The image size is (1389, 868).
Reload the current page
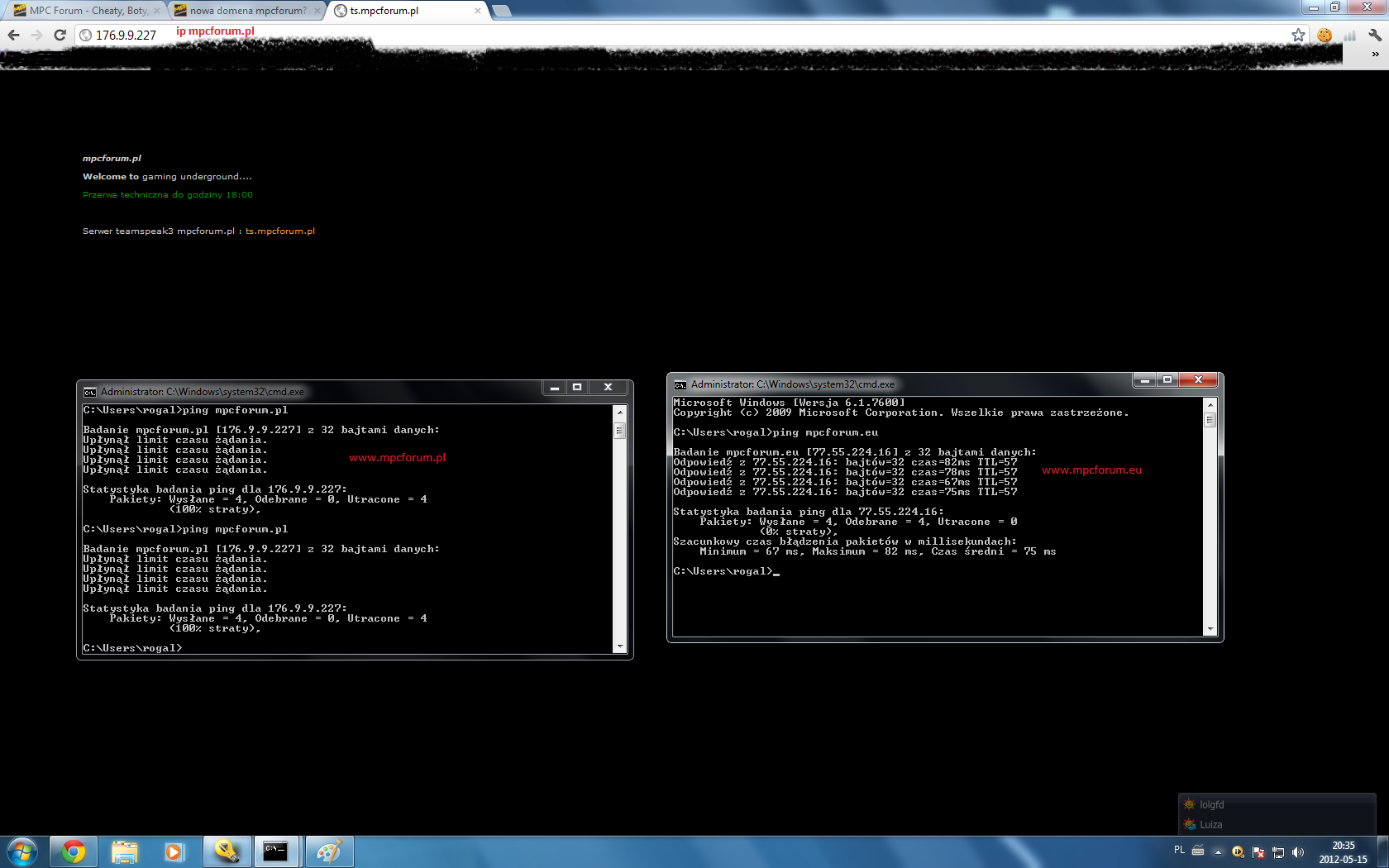(x=60, y=35)
